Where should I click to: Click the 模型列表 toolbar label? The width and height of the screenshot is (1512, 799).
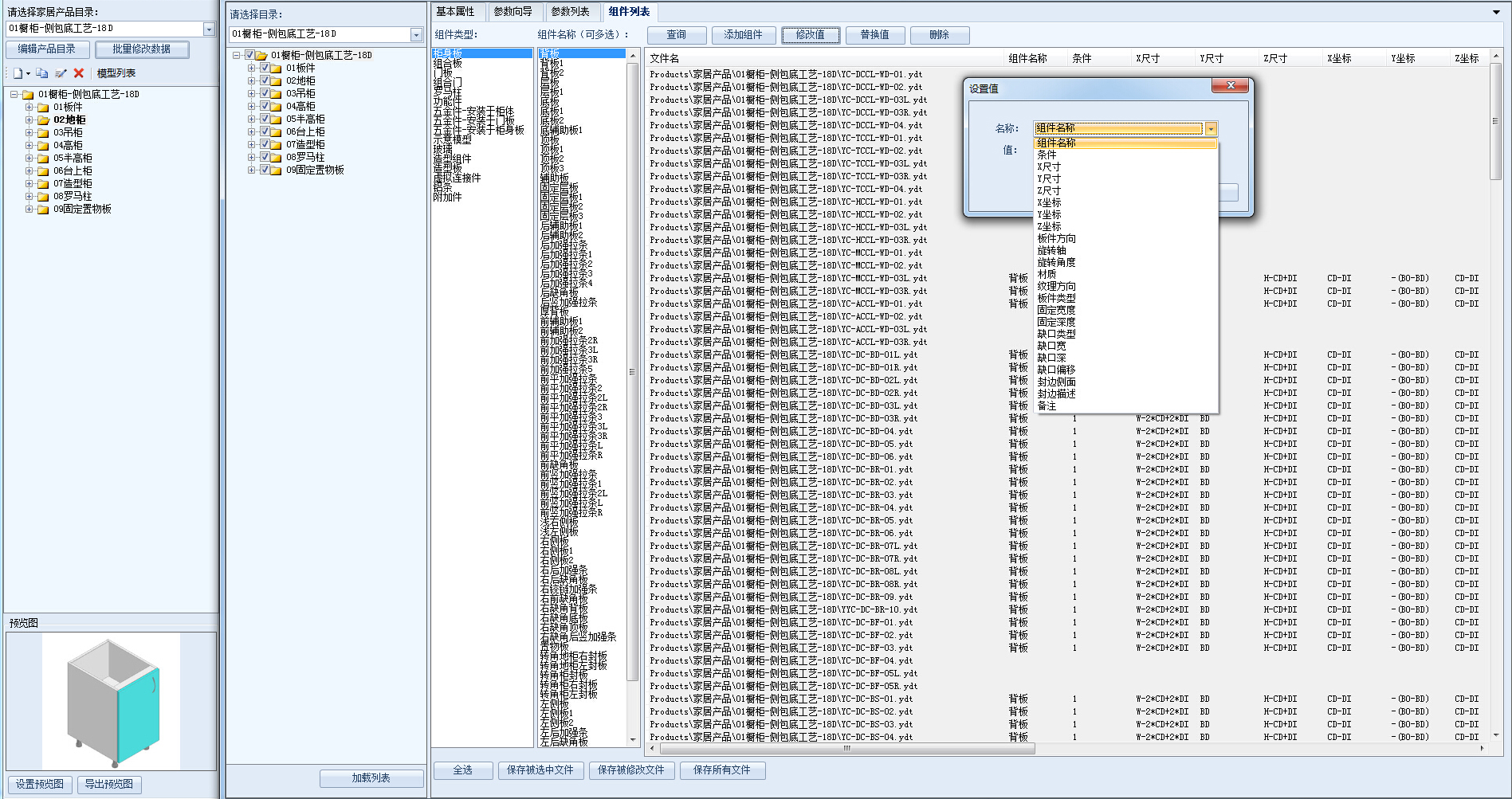pos(116,73)
